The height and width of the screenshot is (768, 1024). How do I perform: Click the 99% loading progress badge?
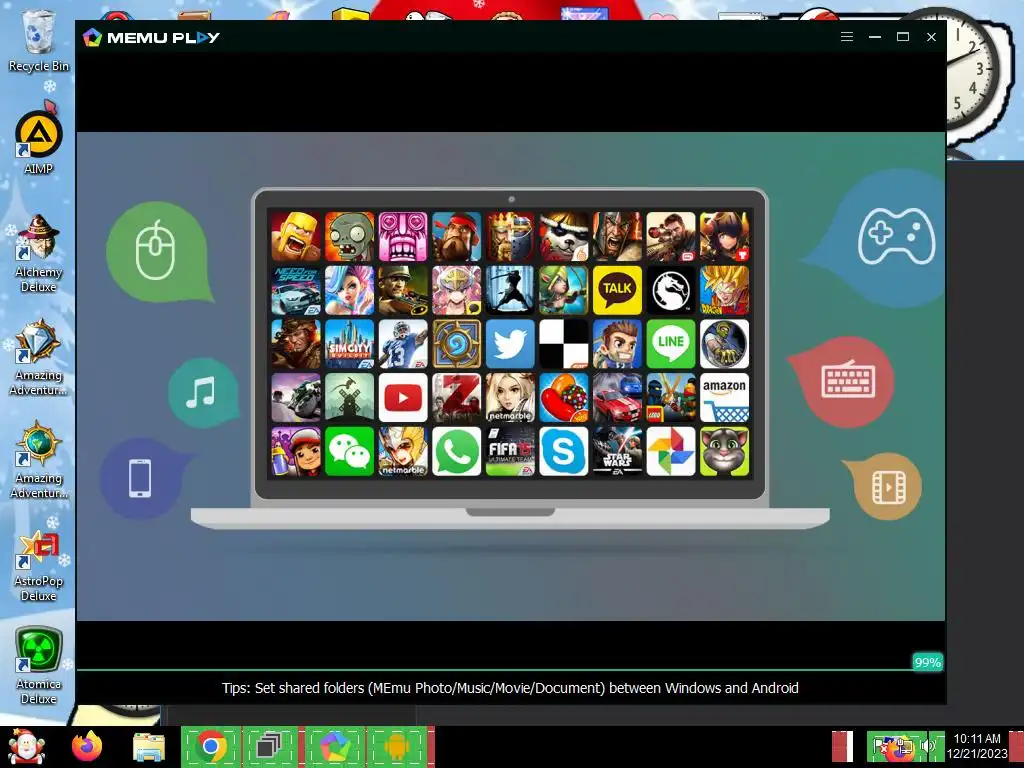pos(927,662)
